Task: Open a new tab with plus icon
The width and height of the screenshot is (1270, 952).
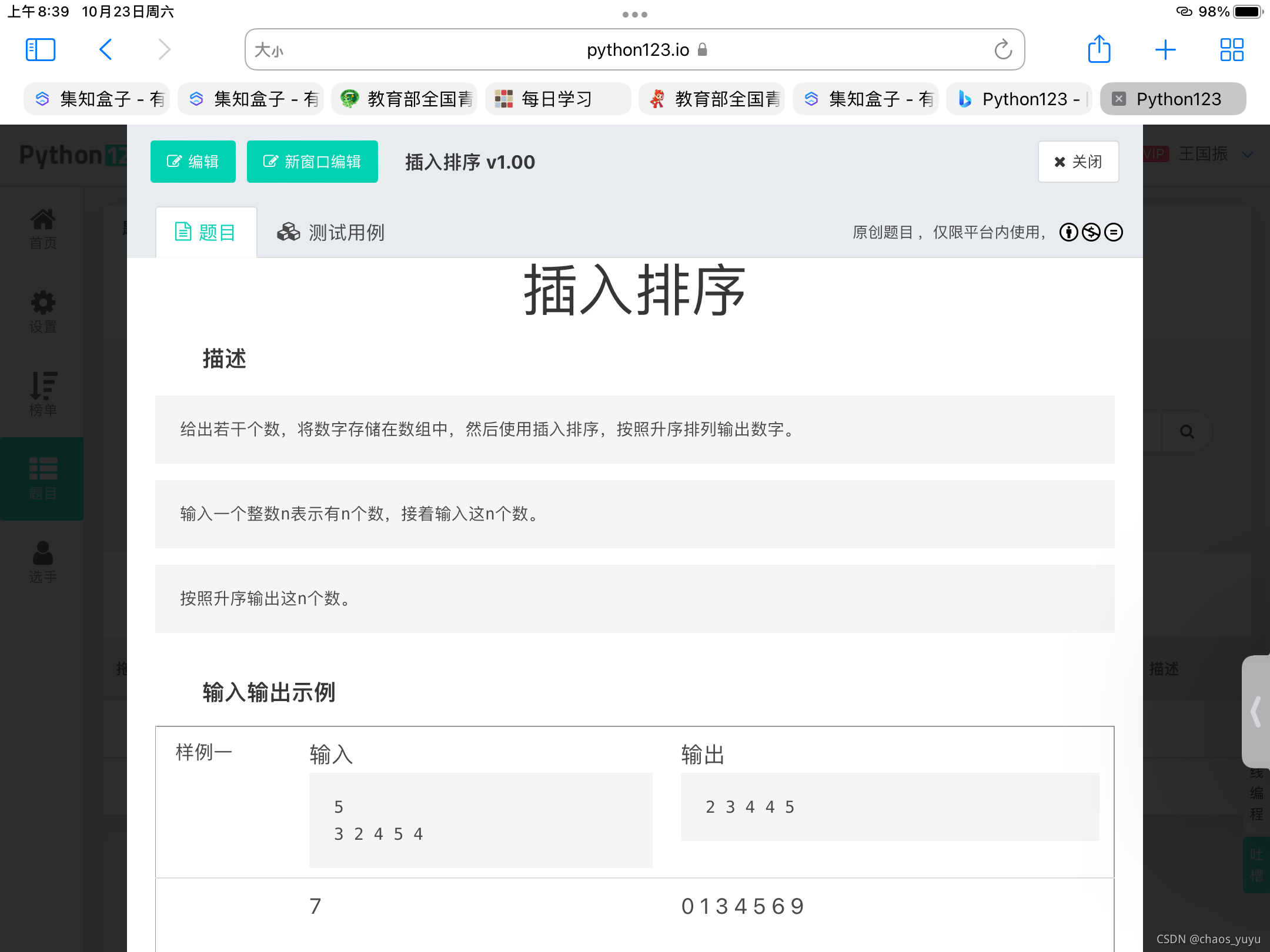Action: point(1165,50)
